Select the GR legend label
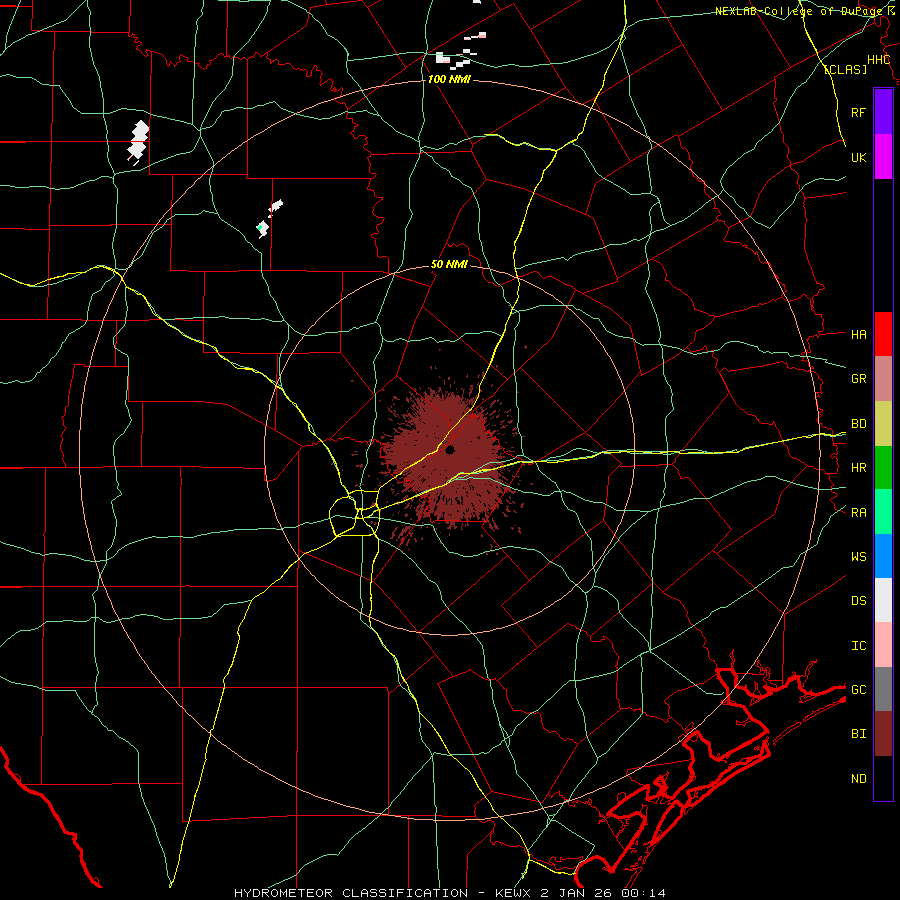 (x=859, y=379)
